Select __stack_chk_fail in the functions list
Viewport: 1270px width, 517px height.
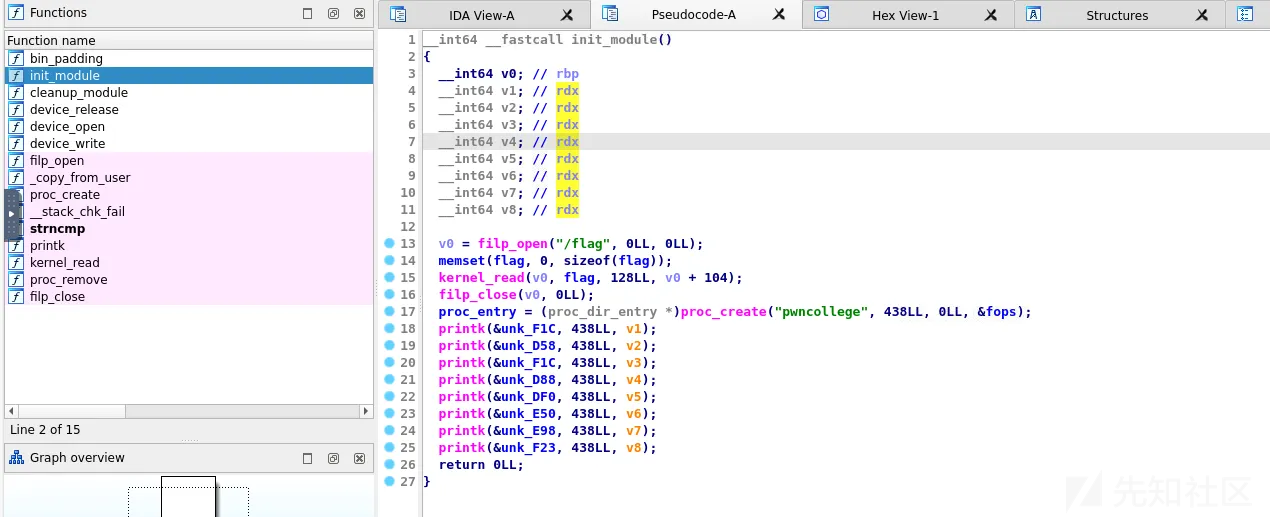tap(77, 212)
